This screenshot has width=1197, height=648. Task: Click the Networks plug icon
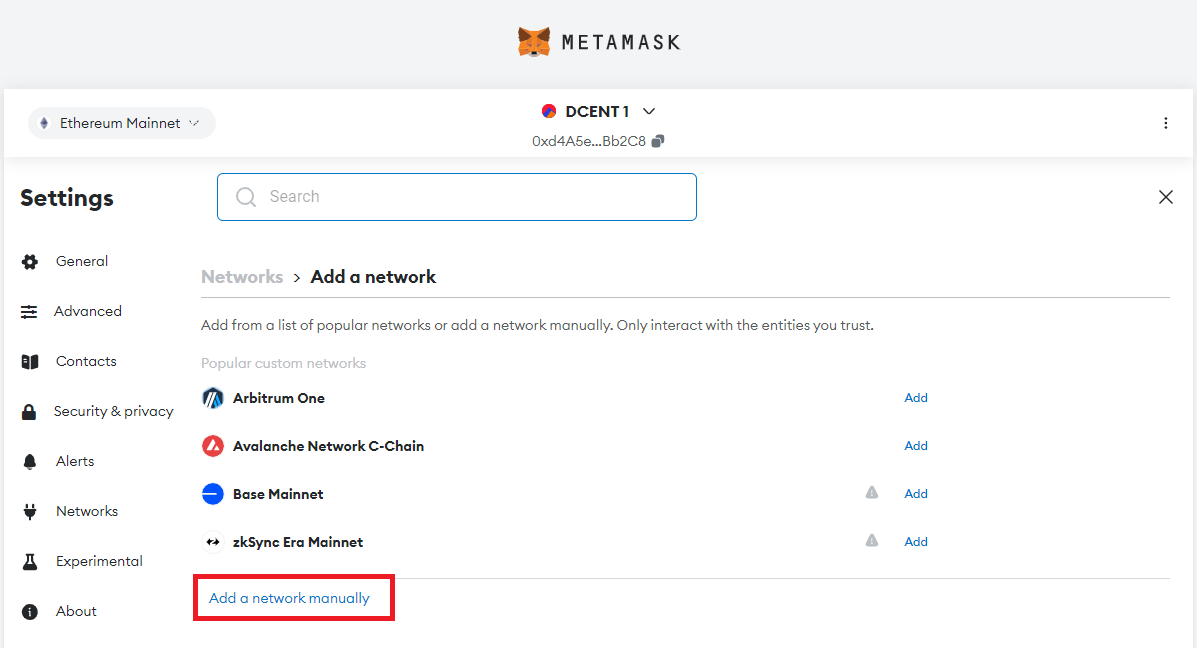click(30, 511)
